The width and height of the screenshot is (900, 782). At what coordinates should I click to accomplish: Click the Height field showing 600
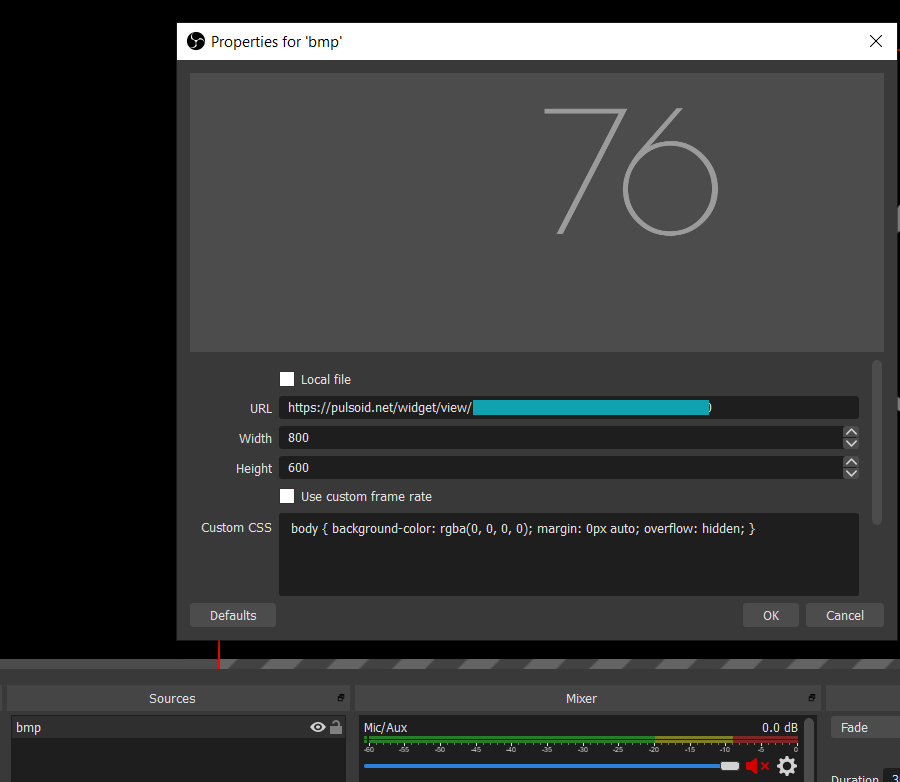561,467
